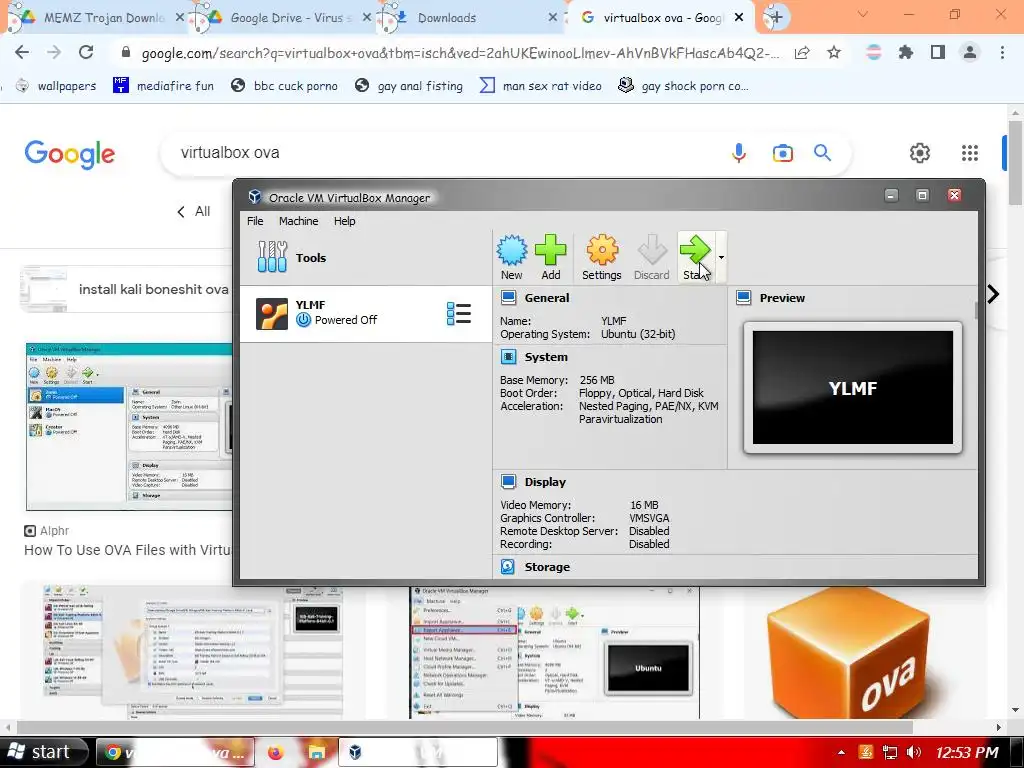Screen dimensions: 1024x768
Task: Search by image with camera icon
Action: 782,153
